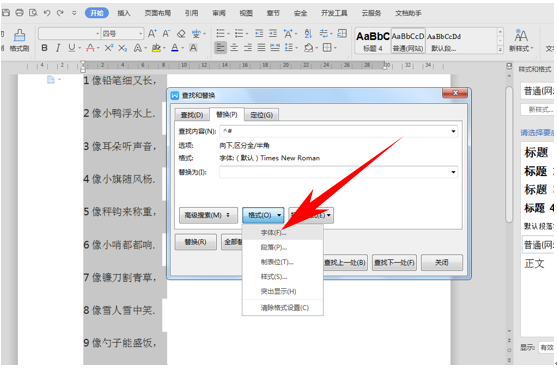Viewport: 557px width, 368px height.
Task: Toggle italic formatting in the ribbon
Action: [x=58, y=48]
